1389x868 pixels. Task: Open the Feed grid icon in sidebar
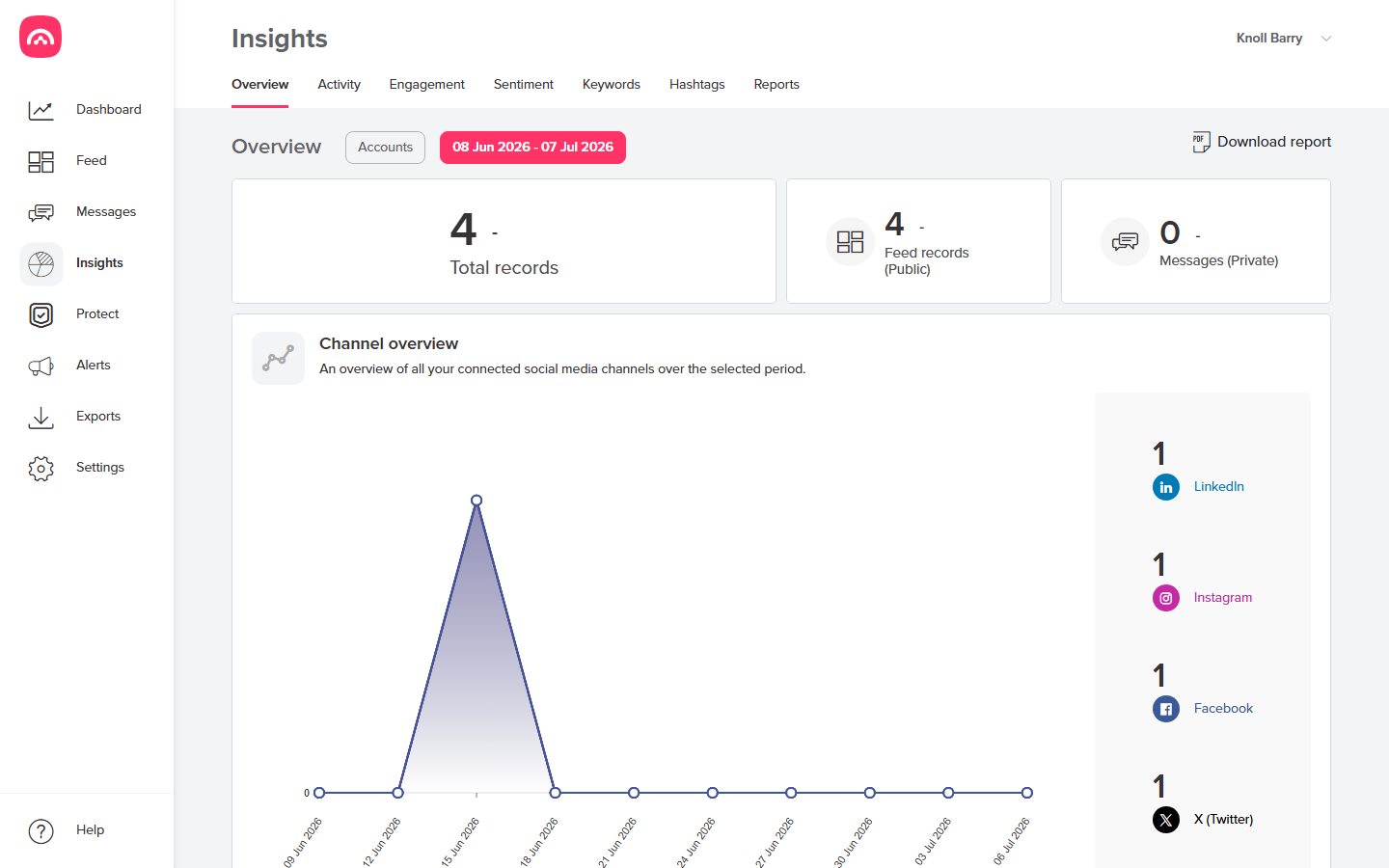tap(41, 161)
